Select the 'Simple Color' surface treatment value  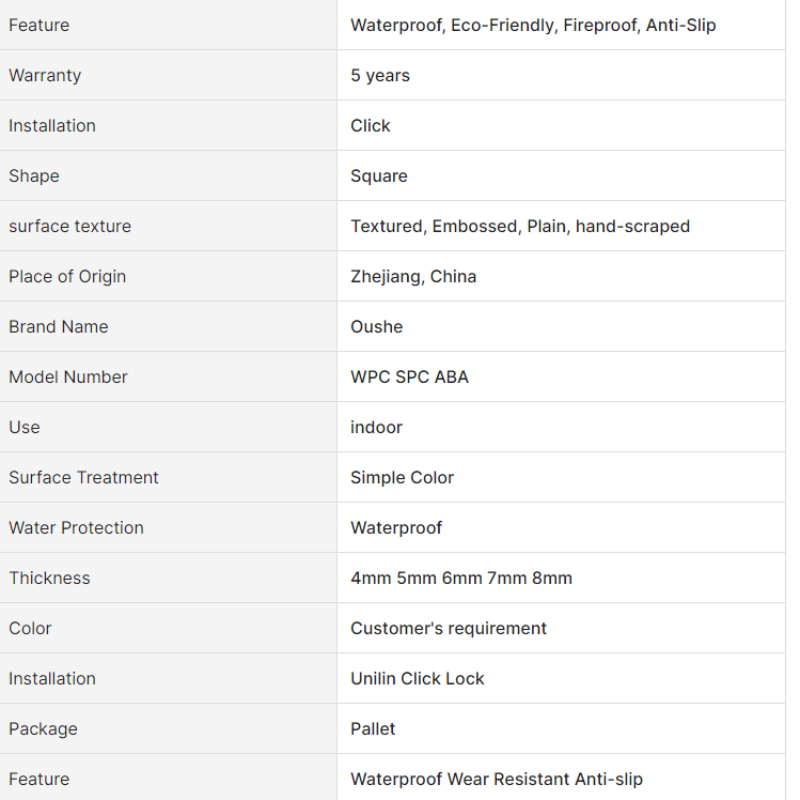click(402, 478)
